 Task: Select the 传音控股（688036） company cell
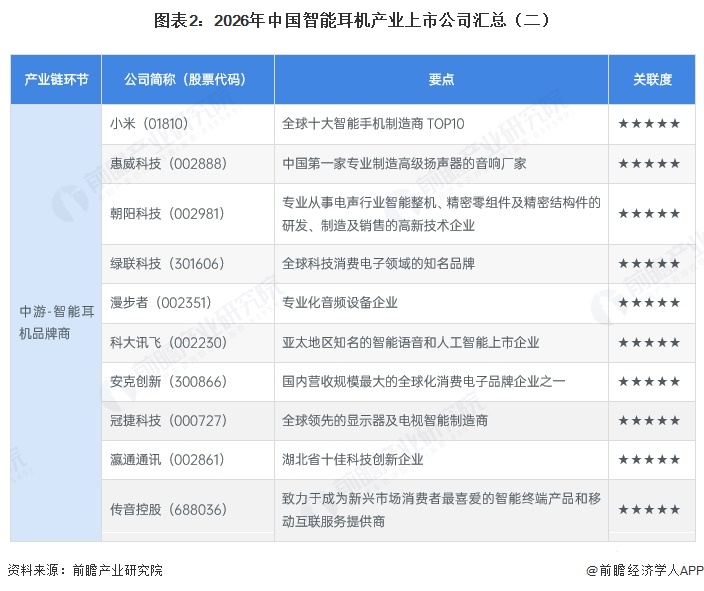pos(188,510)
